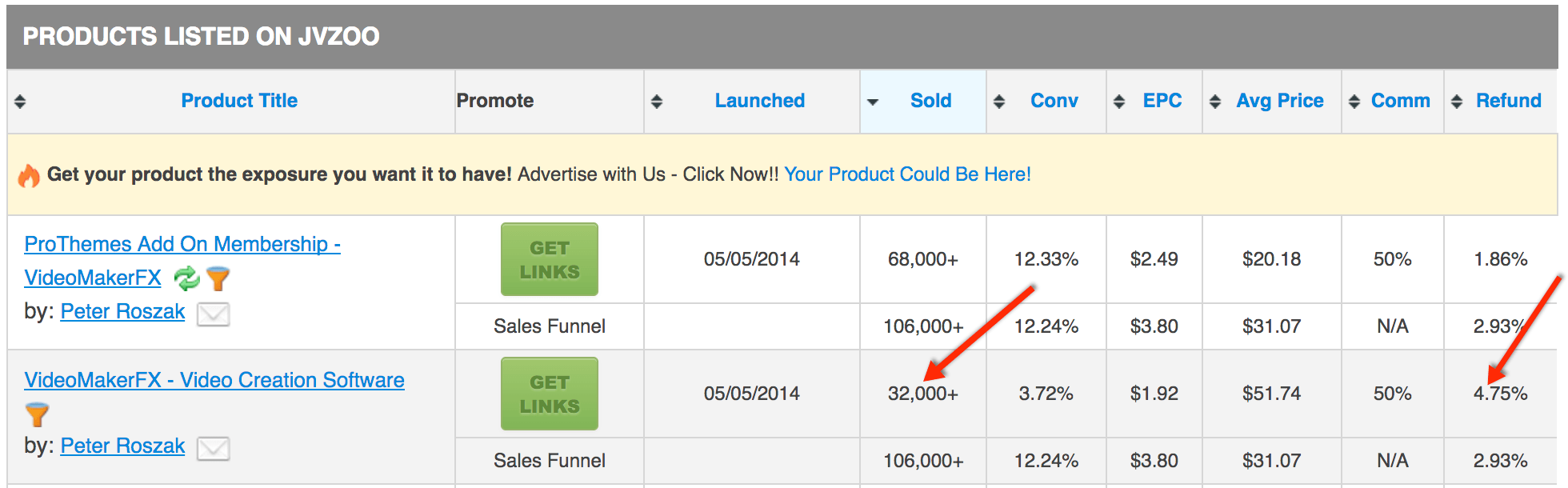Click GET LINKS for ProThemes Add On Membership
Viewport: 1568px width, 488px height.
pos(550,259)
